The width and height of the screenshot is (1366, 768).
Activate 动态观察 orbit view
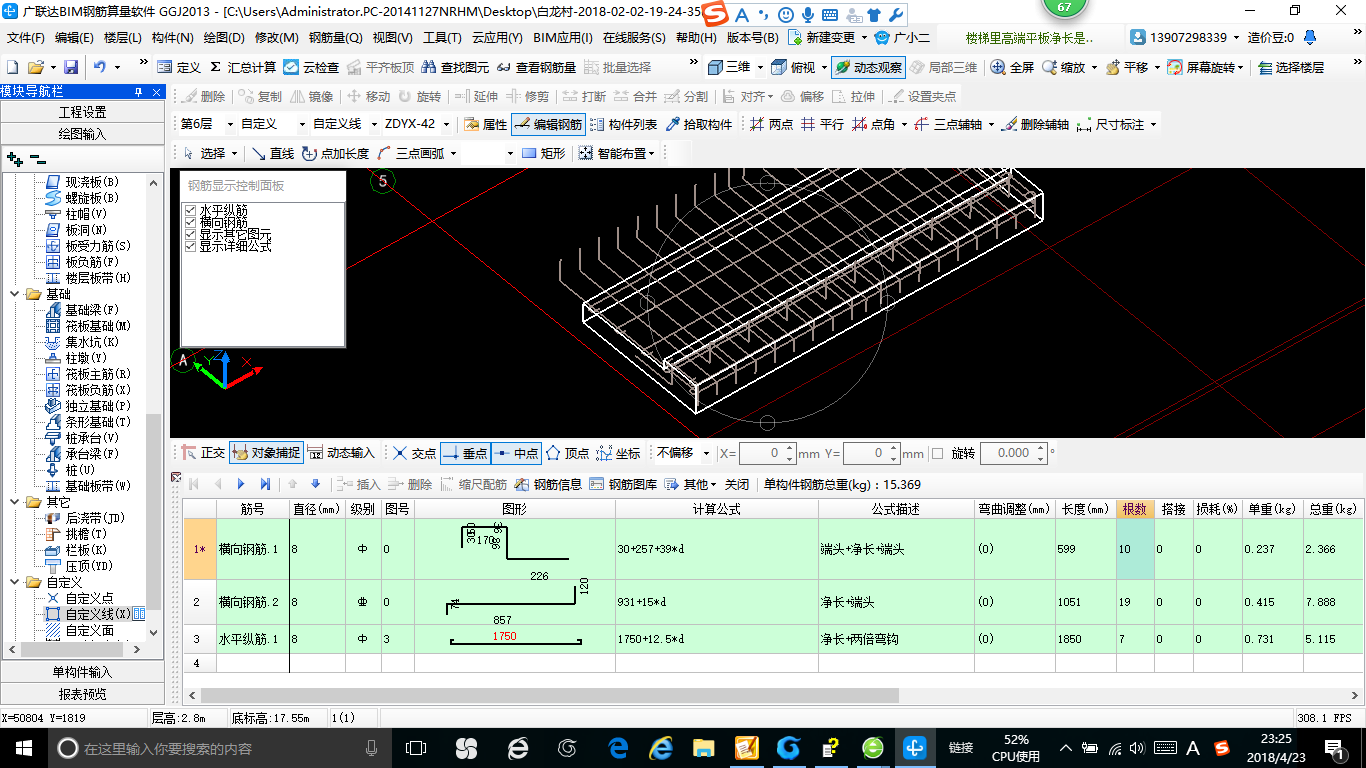click(868, 67)
